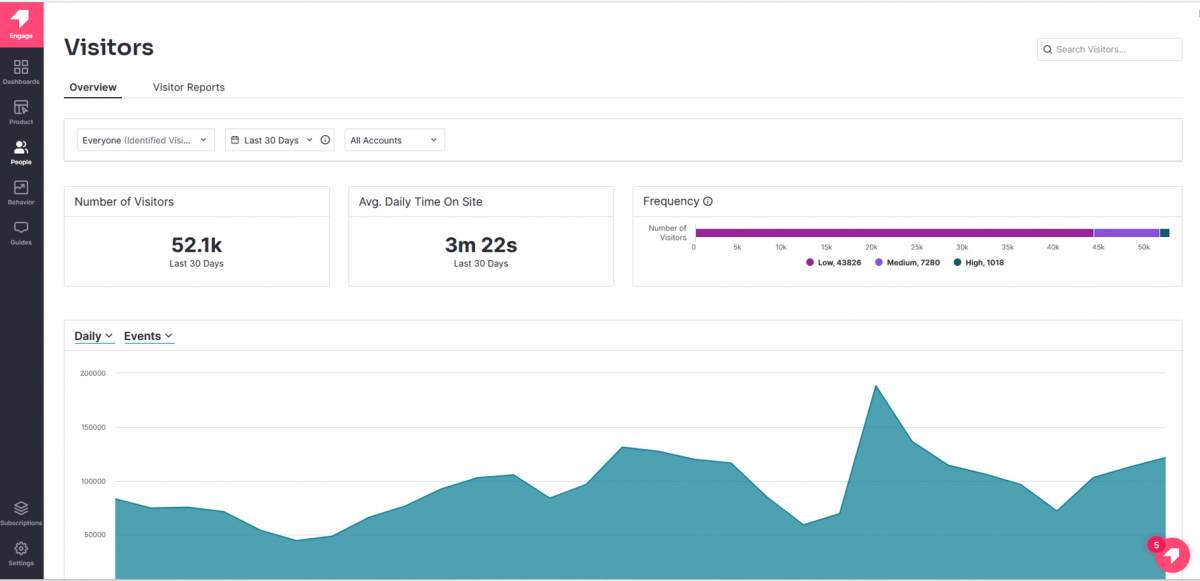Open the Dashboards sidebar icon
Viewport: 1200px width, 581px height.
[21, 67]
